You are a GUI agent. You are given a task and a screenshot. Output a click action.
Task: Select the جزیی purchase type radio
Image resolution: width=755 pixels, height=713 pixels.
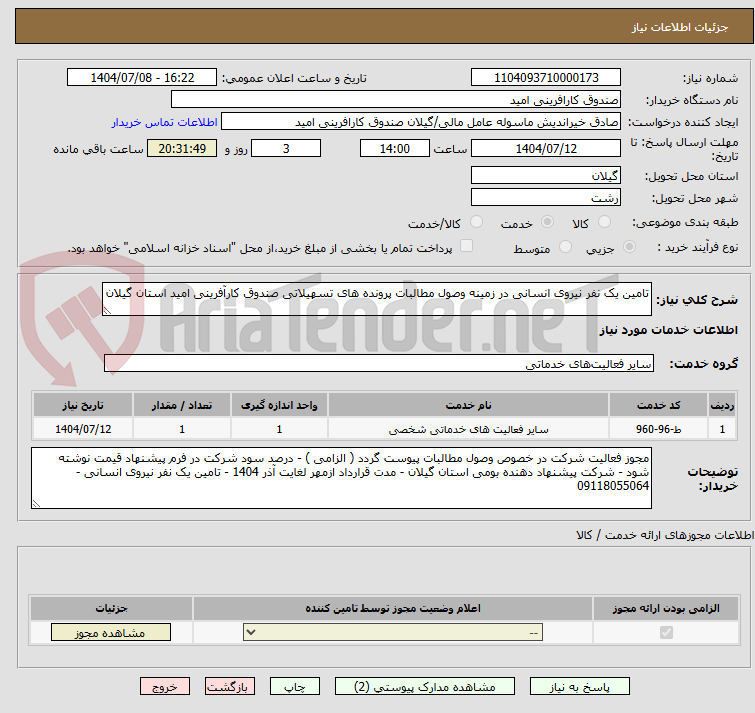coord(629,247)
